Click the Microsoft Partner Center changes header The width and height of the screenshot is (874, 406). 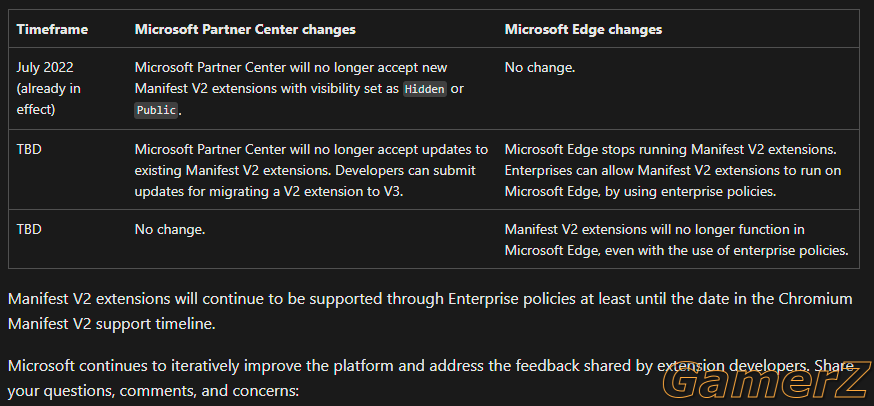point(245,30)
